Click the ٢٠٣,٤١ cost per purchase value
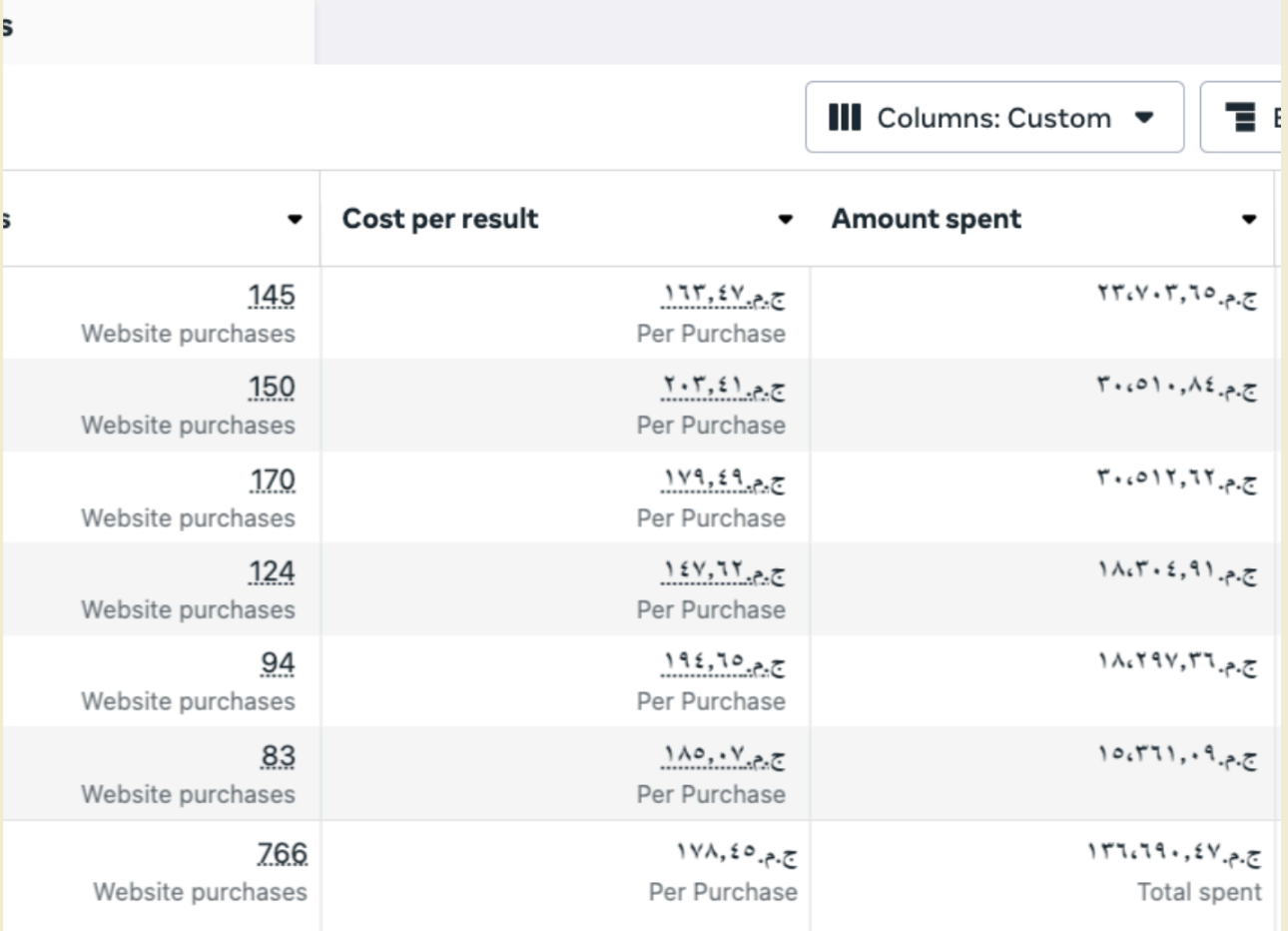 click(x=724, y=388)
